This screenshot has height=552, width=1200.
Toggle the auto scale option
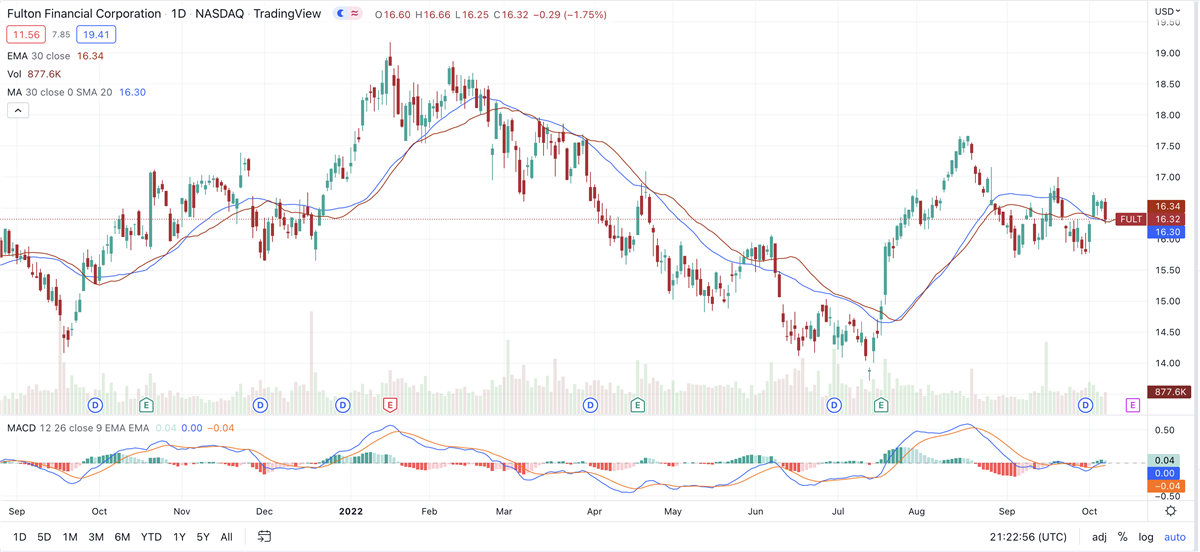pyautogui.click(x=1173, y=537)
